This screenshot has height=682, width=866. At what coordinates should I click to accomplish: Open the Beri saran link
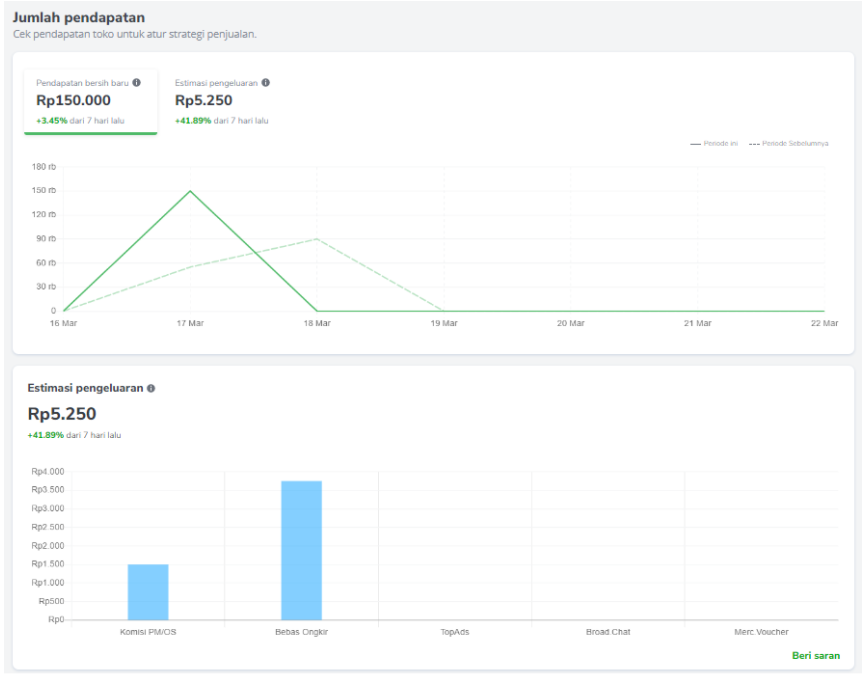tap(816, 655)
